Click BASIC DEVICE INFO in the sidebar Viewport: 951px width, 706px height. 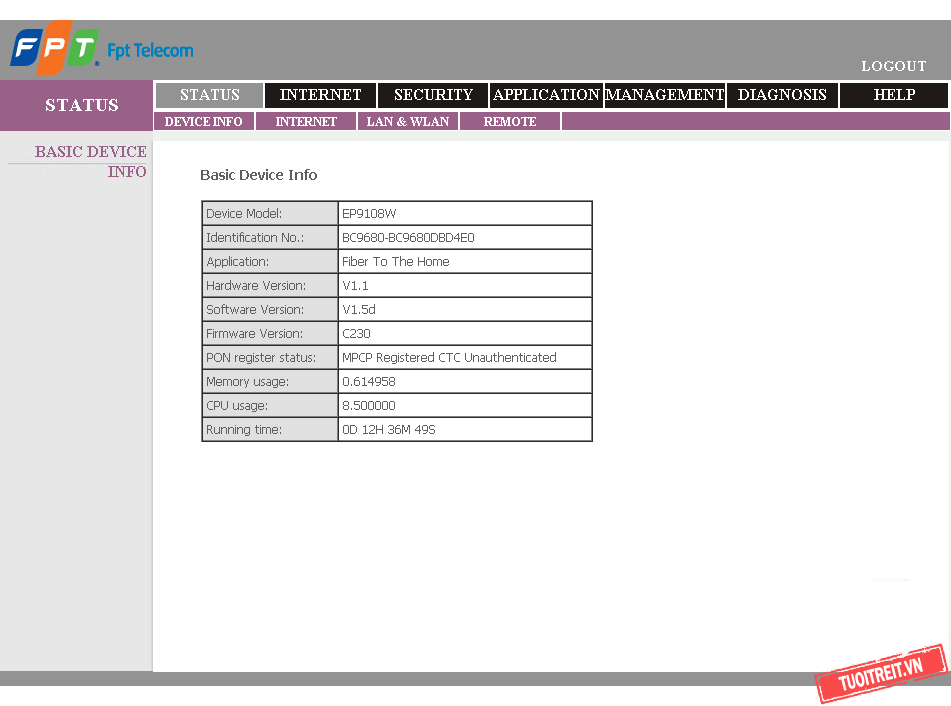[x=90, y=161]
